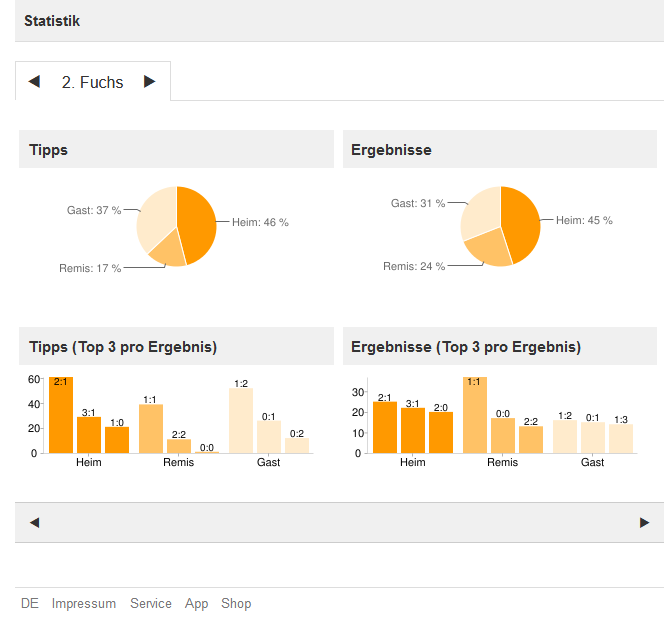Click the left arrow before 2. Fuchs
This screenshot has height=628, width=664.
(34, 82)
